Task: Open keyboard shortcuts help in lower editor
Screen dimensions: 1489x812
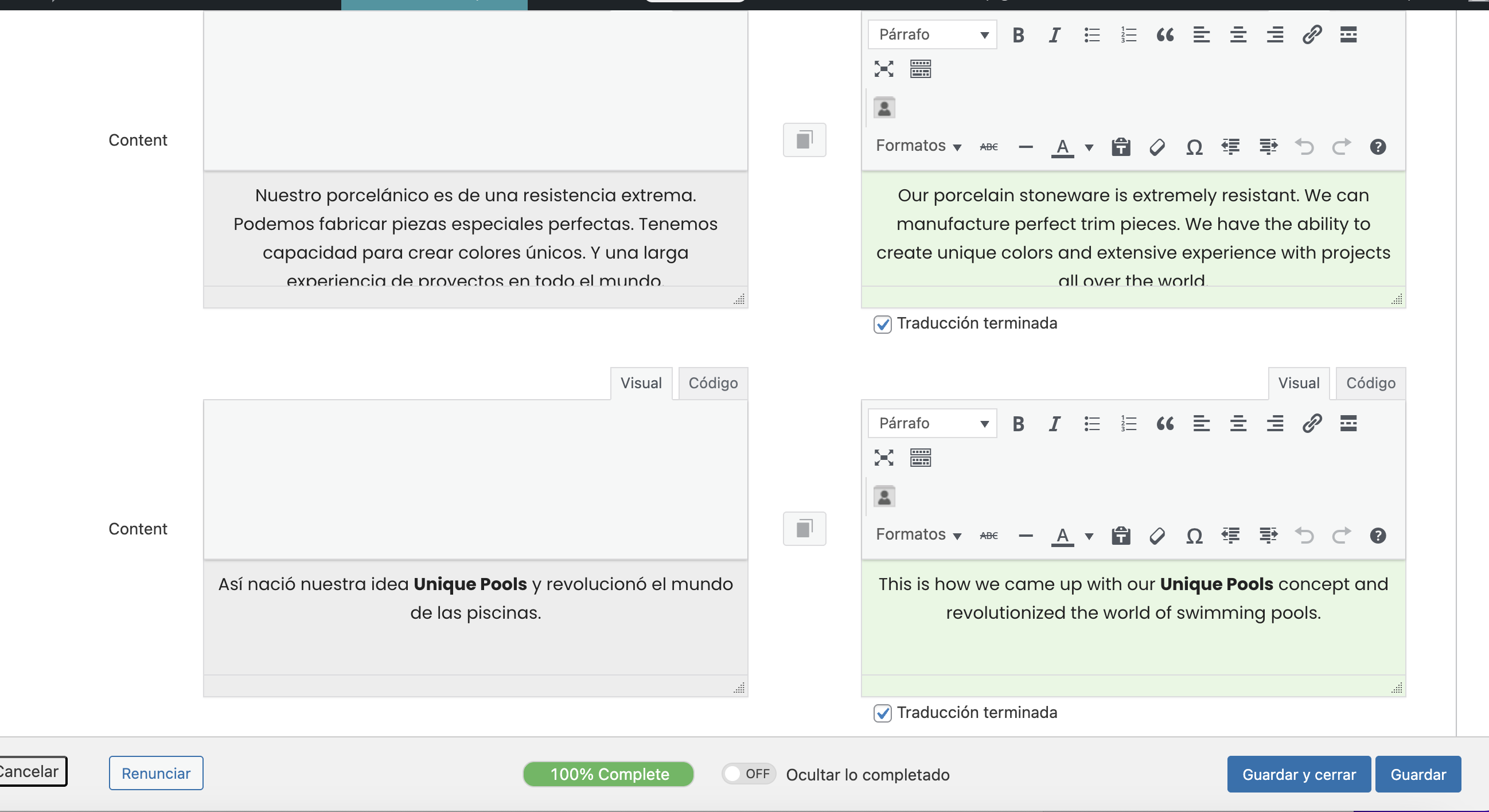Action: click(1378, 536)
